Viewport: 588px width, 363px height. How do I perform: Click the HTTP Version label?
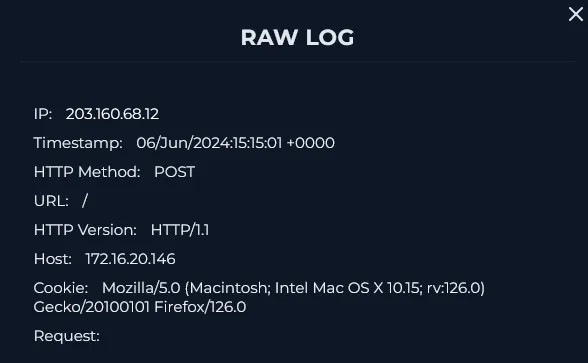(86, 230)
